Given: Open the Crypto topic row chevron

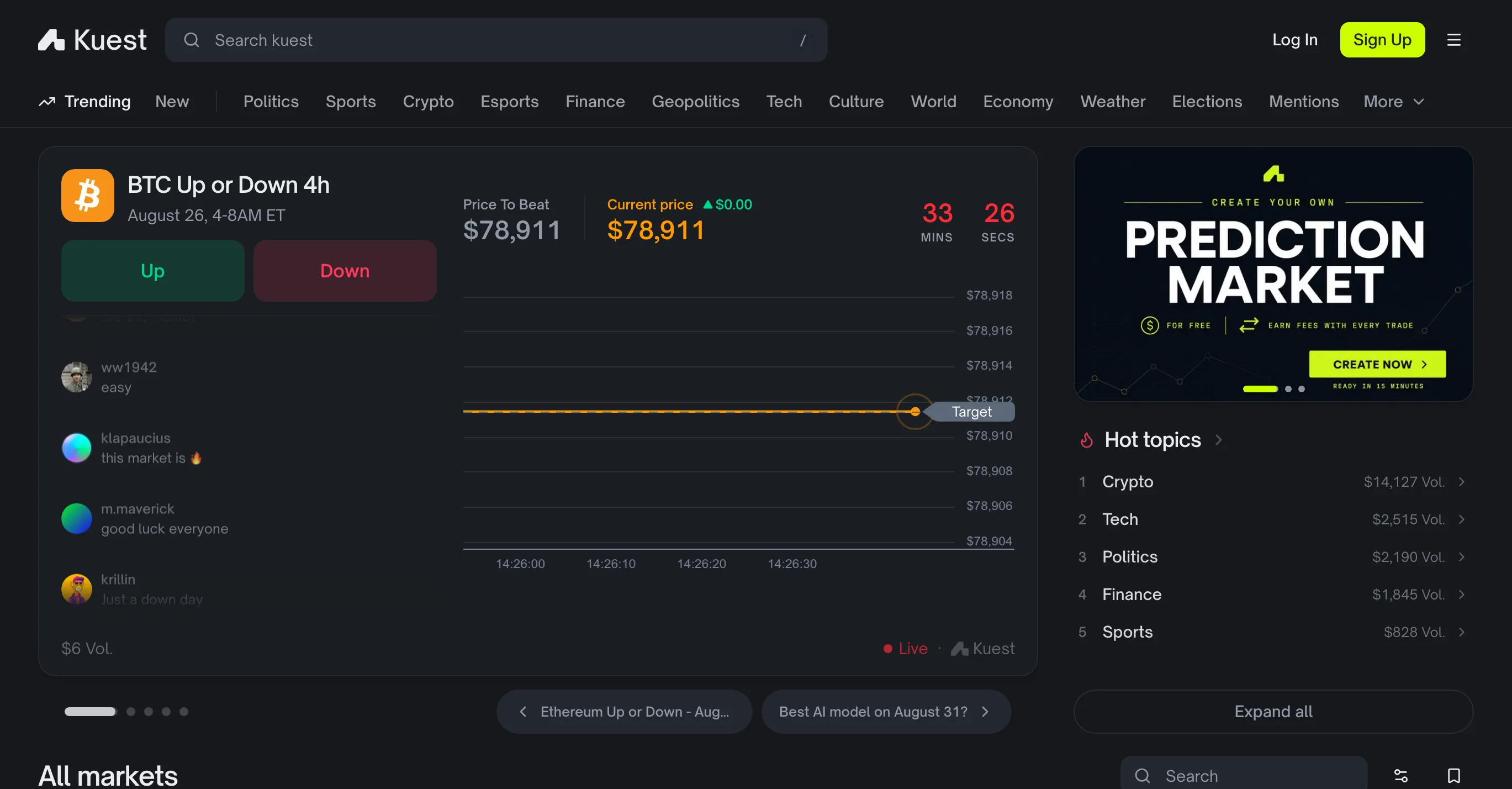Looking at the screenshot, I should 1461,482.
